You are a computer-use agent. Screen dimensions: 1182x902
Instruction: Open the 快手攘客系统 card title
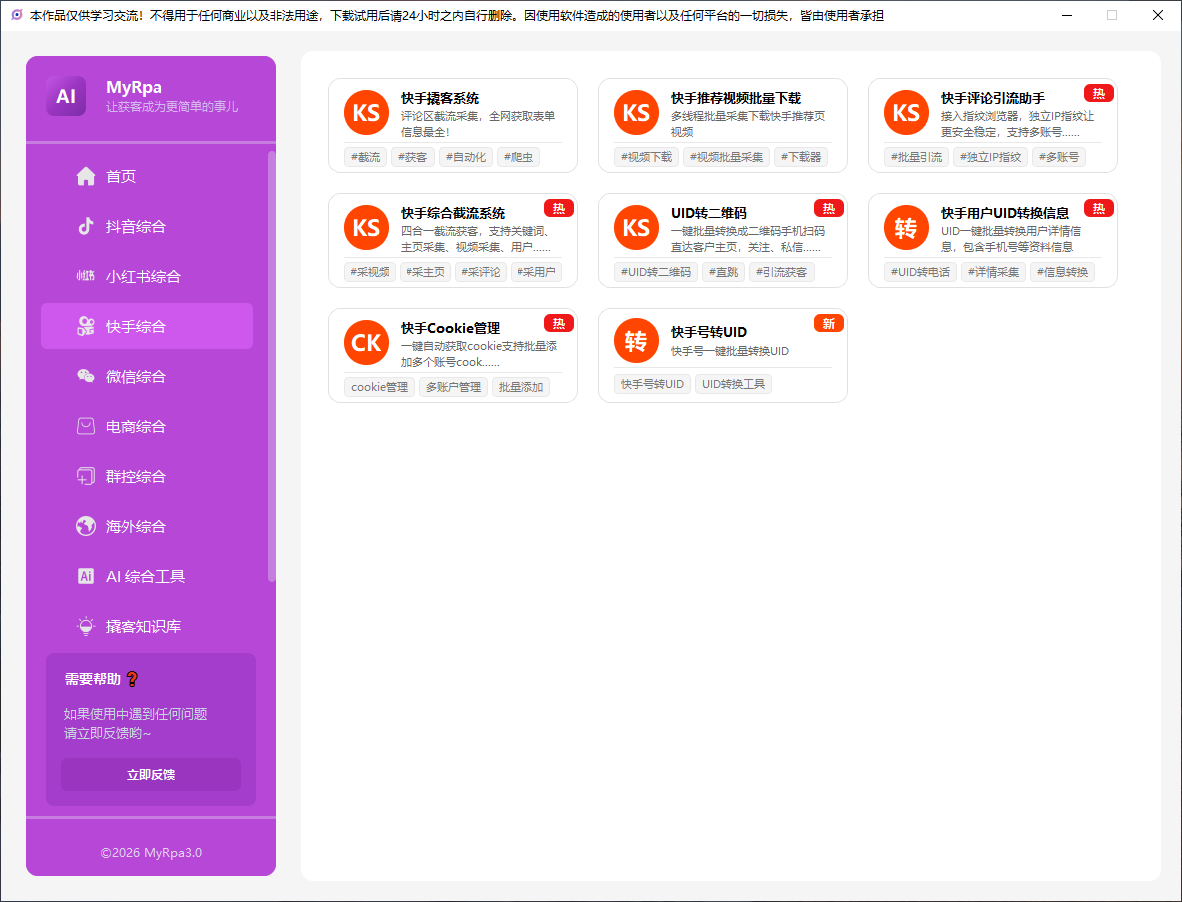click(x=440, y=99)
